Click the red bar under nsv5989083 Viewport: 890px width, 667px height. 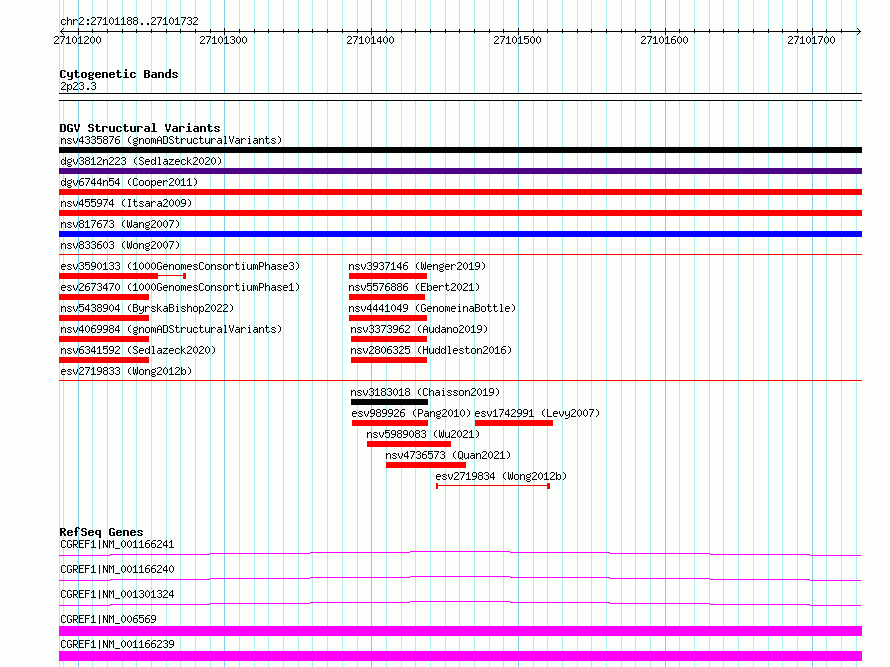pyautogui.click(x=409, y=444)
